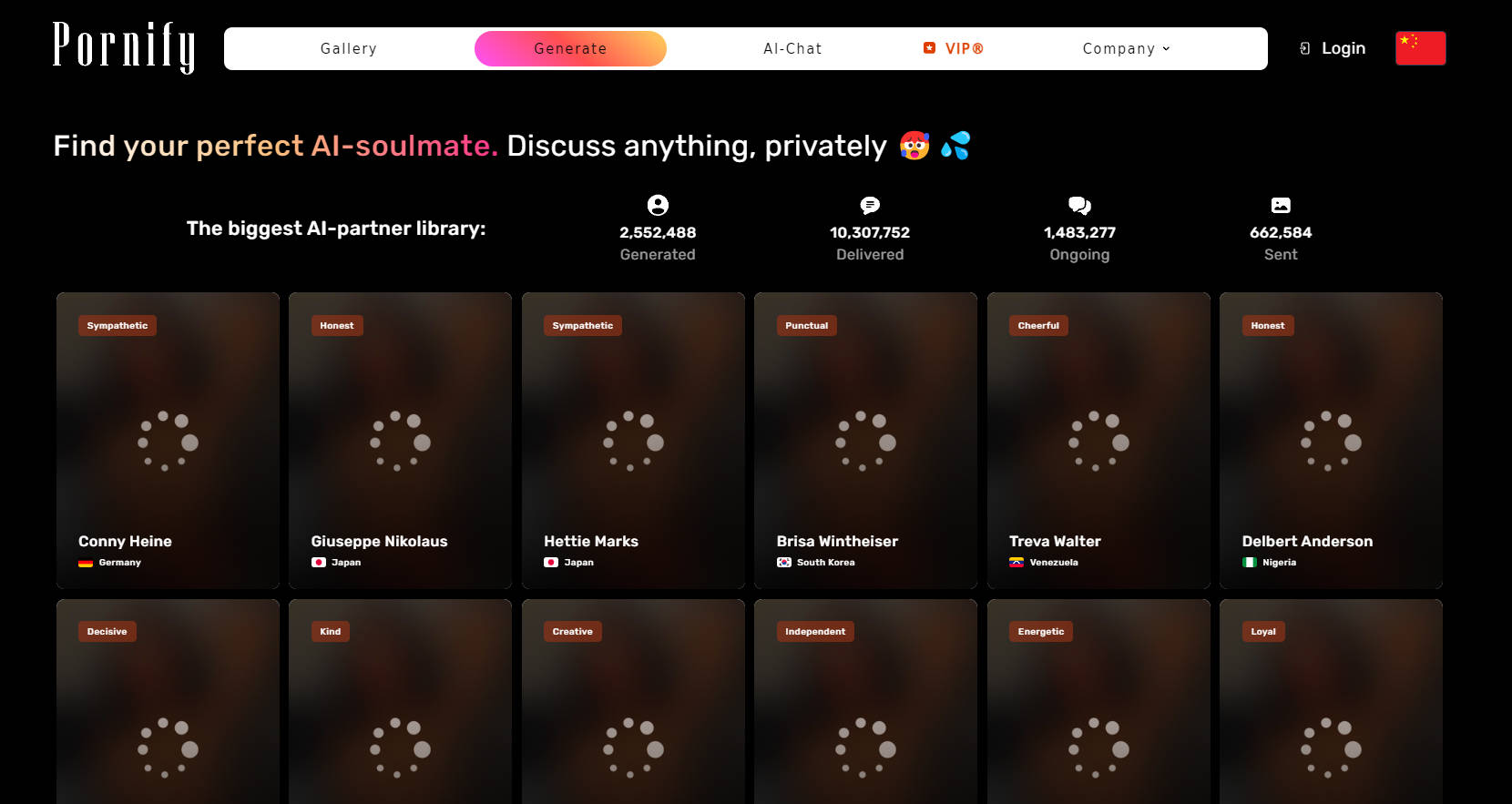Viewport: 1512px width, 804px height.
Task: Click the login door icon
Action: [1304, 48]
